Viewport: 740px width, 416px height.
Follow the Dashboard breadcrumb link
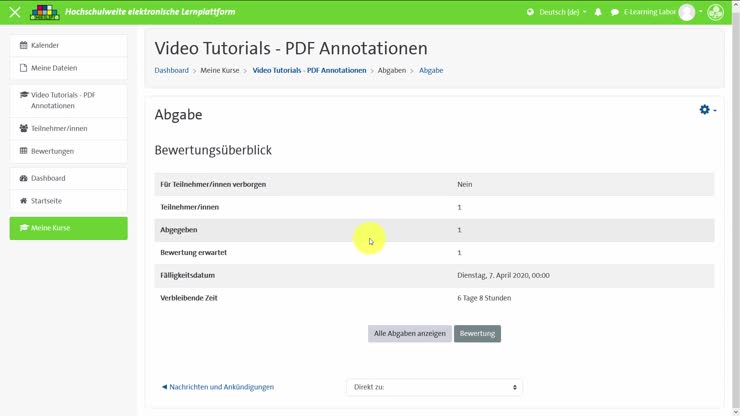pos(171,70)
